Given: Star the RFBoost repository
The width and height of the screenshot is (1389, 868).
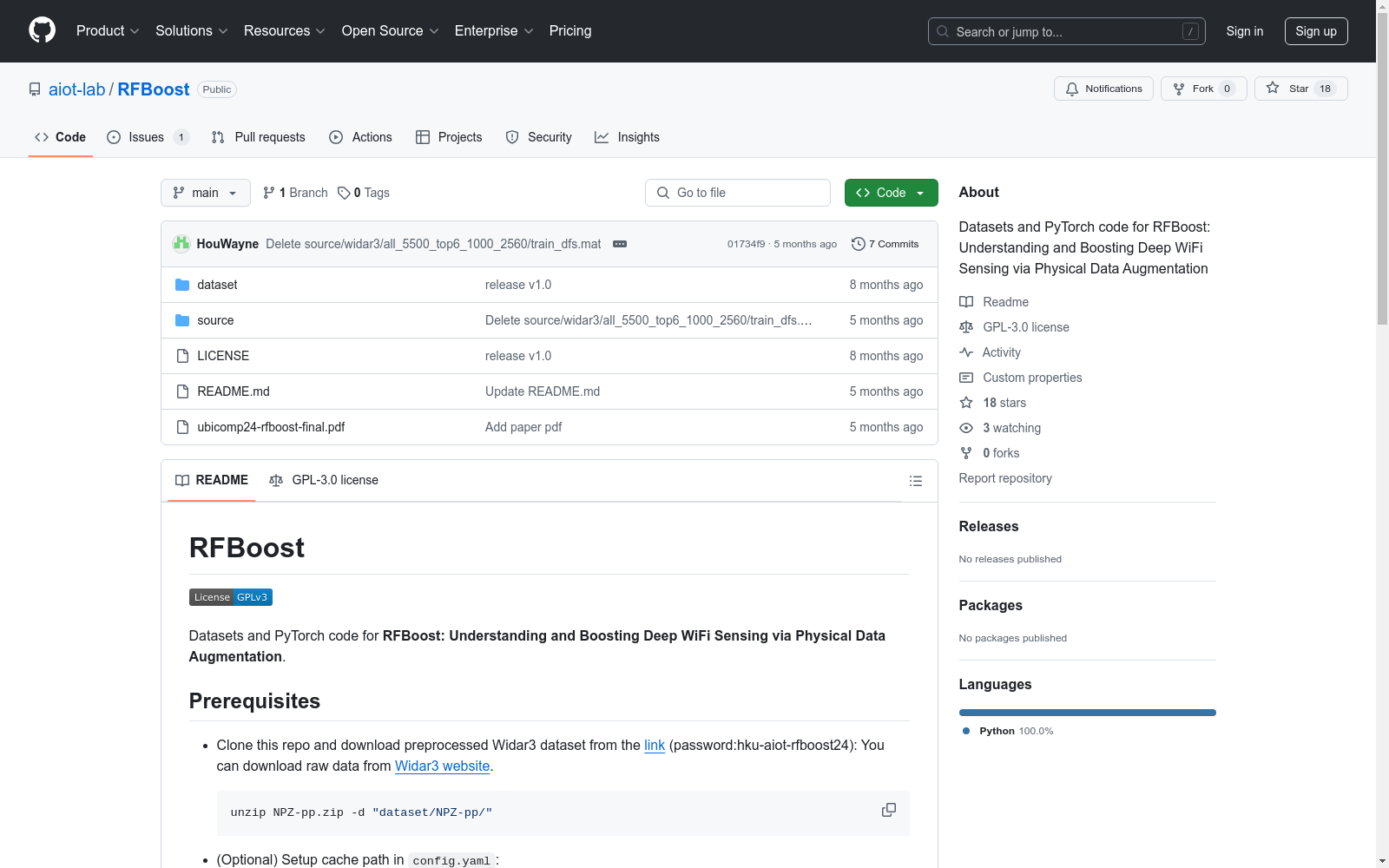Looking at the screenshot, I should click(x=1301, y=89).
